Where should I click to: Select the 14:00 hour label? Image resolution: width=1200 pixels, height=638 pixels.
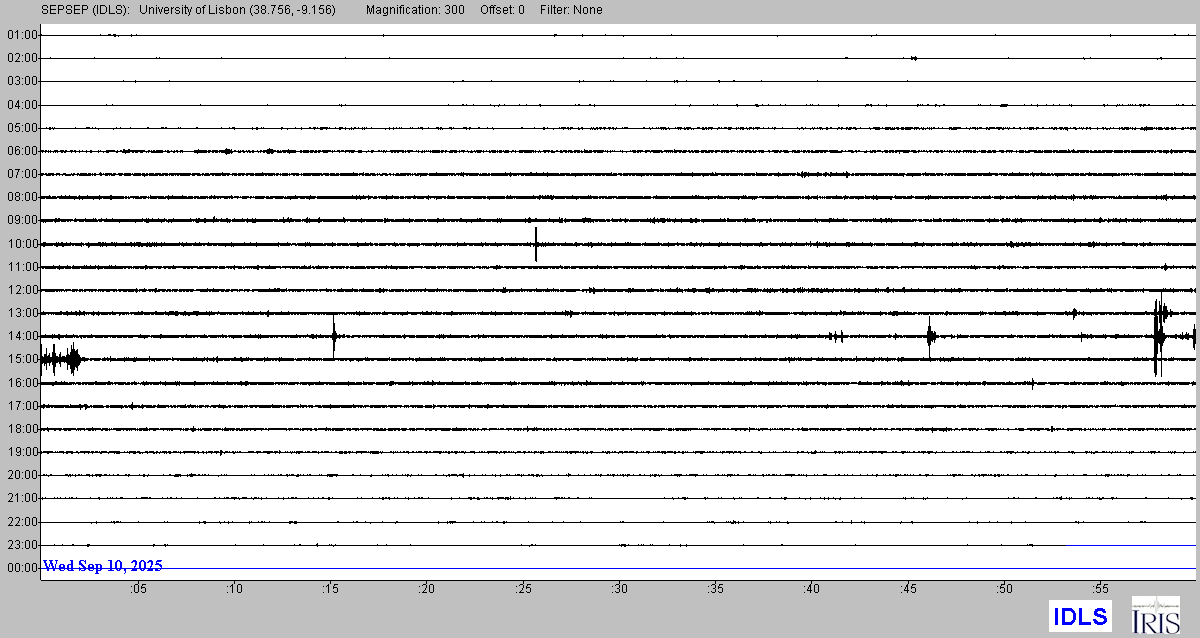pyautogui.click(x=22, y=336)
